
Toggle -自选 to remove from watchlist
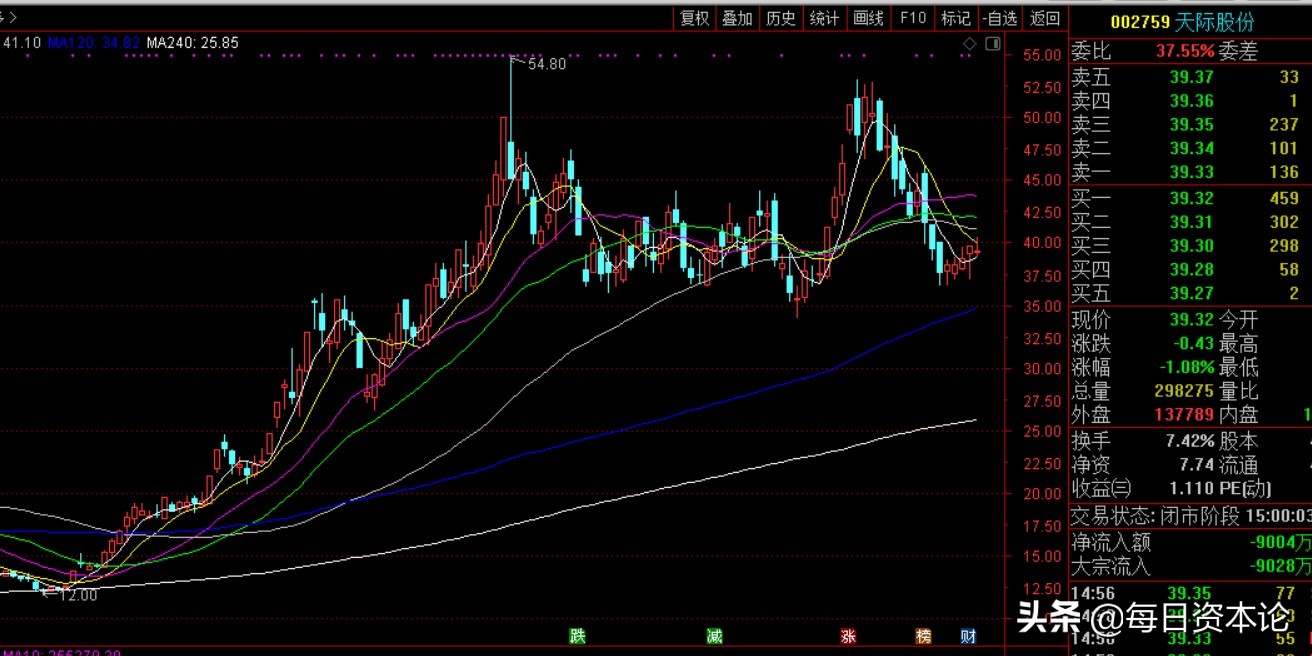(1000, 18)
